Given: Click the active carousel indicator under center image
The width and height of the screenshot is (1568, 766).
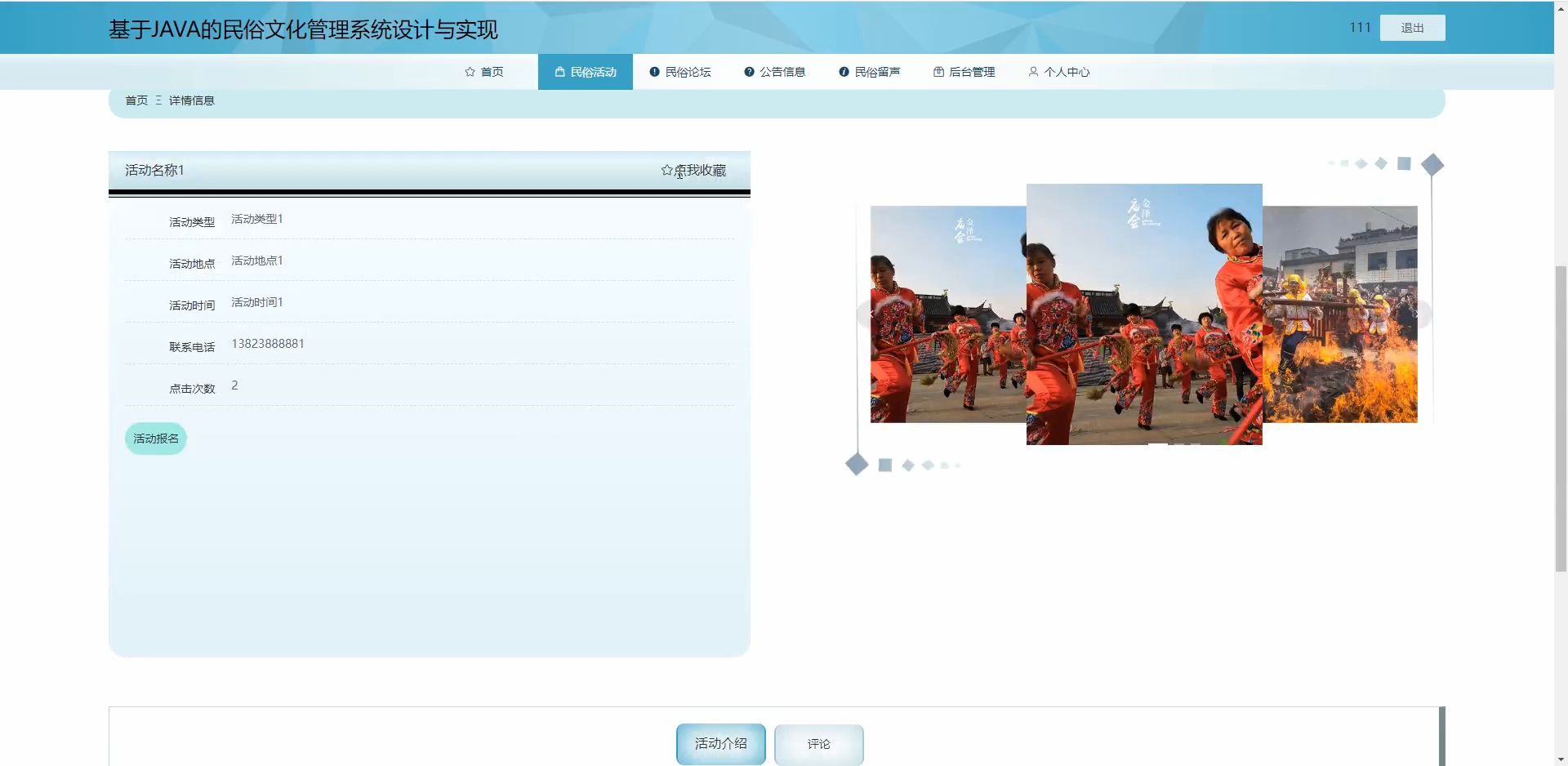Looking at the screenshot, I should click(1158, 444).
